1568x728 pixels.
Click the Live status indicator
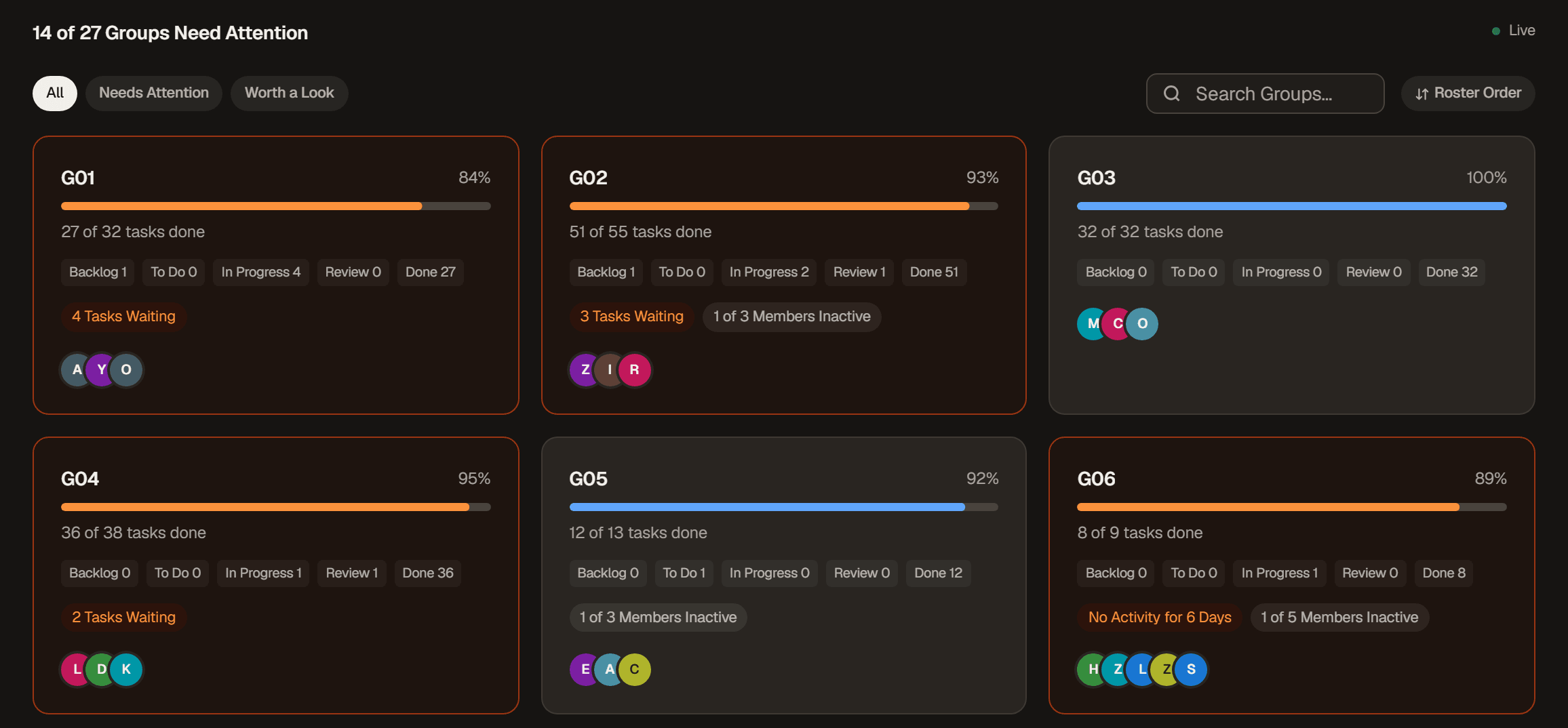1513,31
